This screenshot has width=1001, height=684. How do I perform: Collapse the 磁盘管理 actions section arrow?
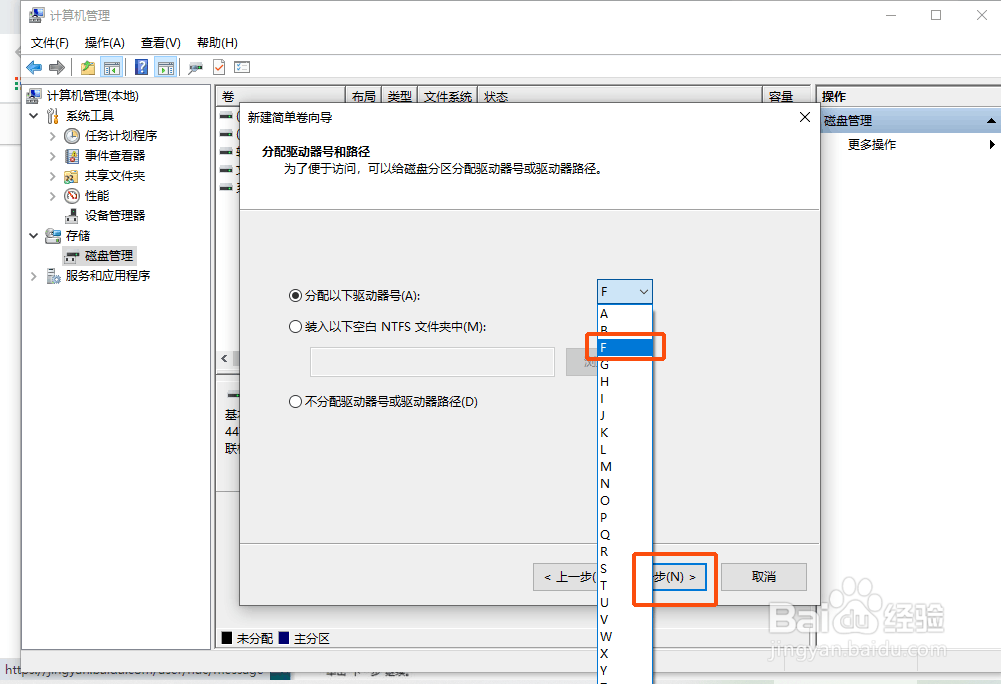click(x=991, y=121)
